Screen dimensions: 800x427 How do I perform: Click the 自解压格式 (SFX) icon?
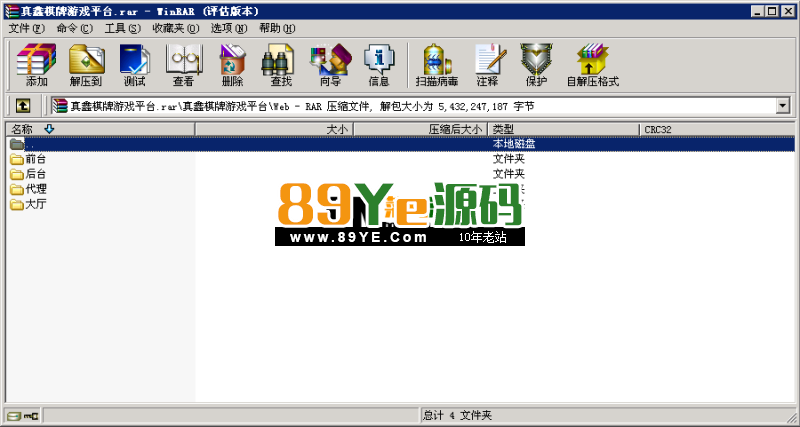coord(592,65)
